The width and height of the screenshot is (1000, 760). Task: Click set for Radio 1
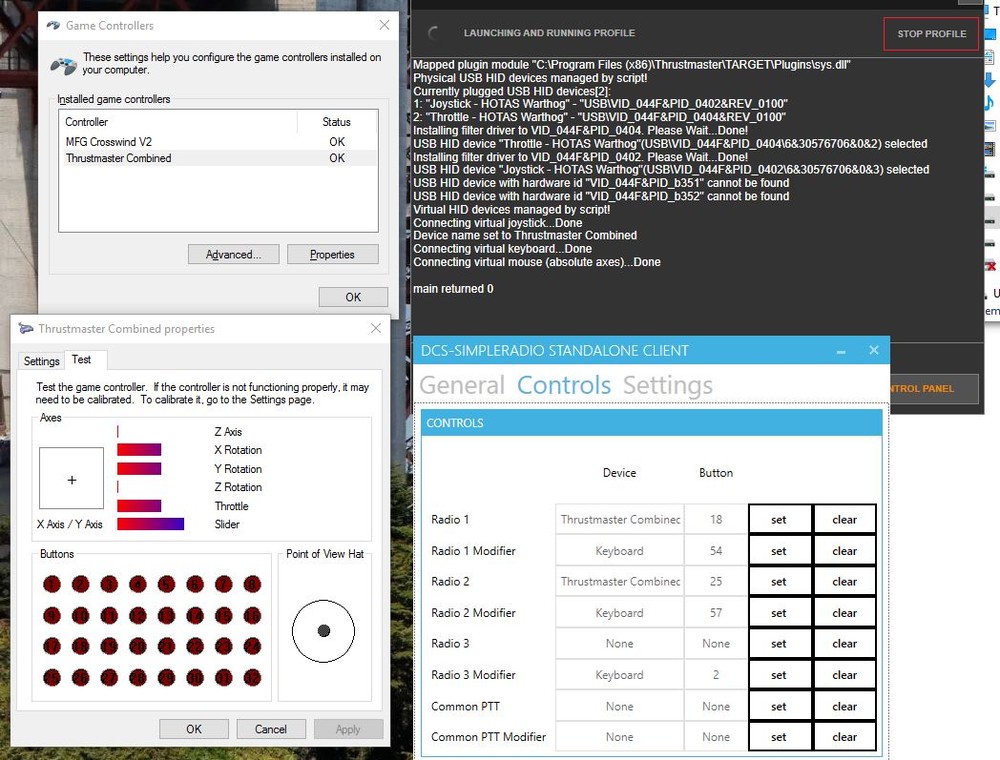779,520
